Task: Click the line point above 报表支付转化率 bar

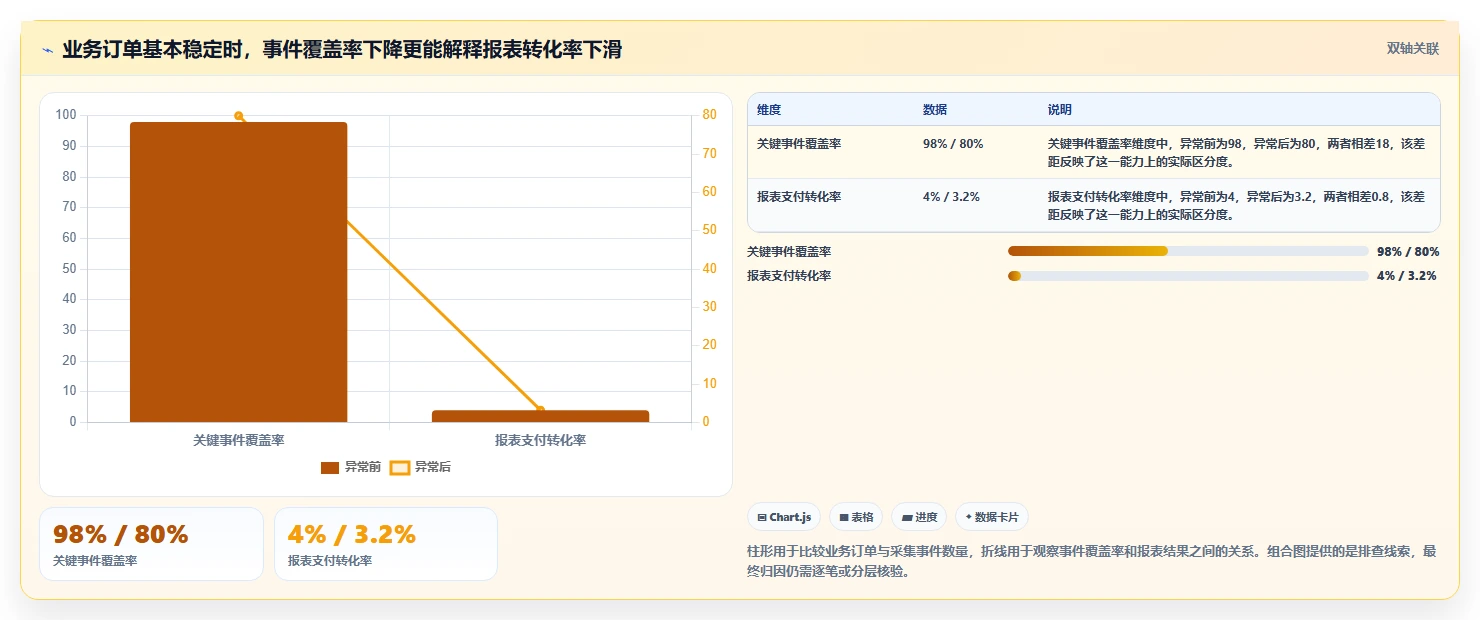Action: point(540,409)
